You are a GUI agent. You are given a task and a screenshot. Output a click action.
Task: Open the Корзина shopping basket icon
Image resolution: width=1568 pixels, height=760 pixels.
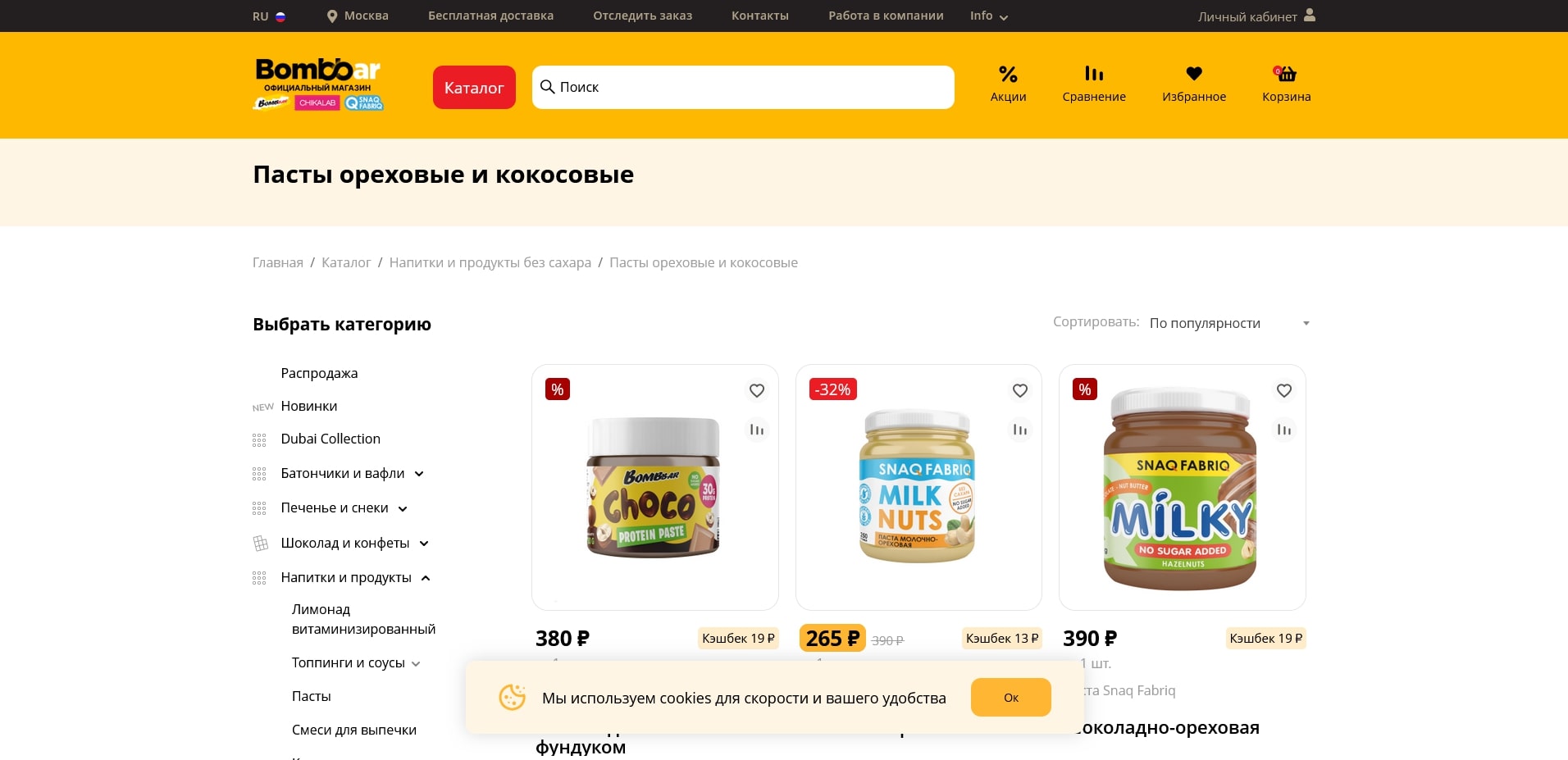coord(1286,74)
